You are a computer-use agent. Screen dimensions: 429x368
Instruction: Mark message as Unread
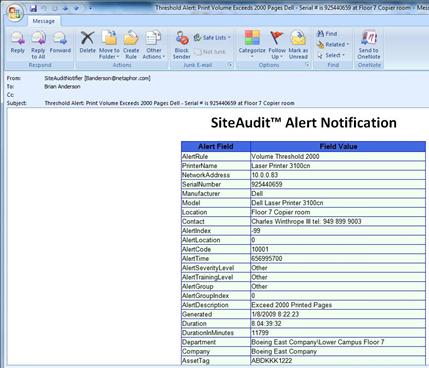[x=298, y=45]
